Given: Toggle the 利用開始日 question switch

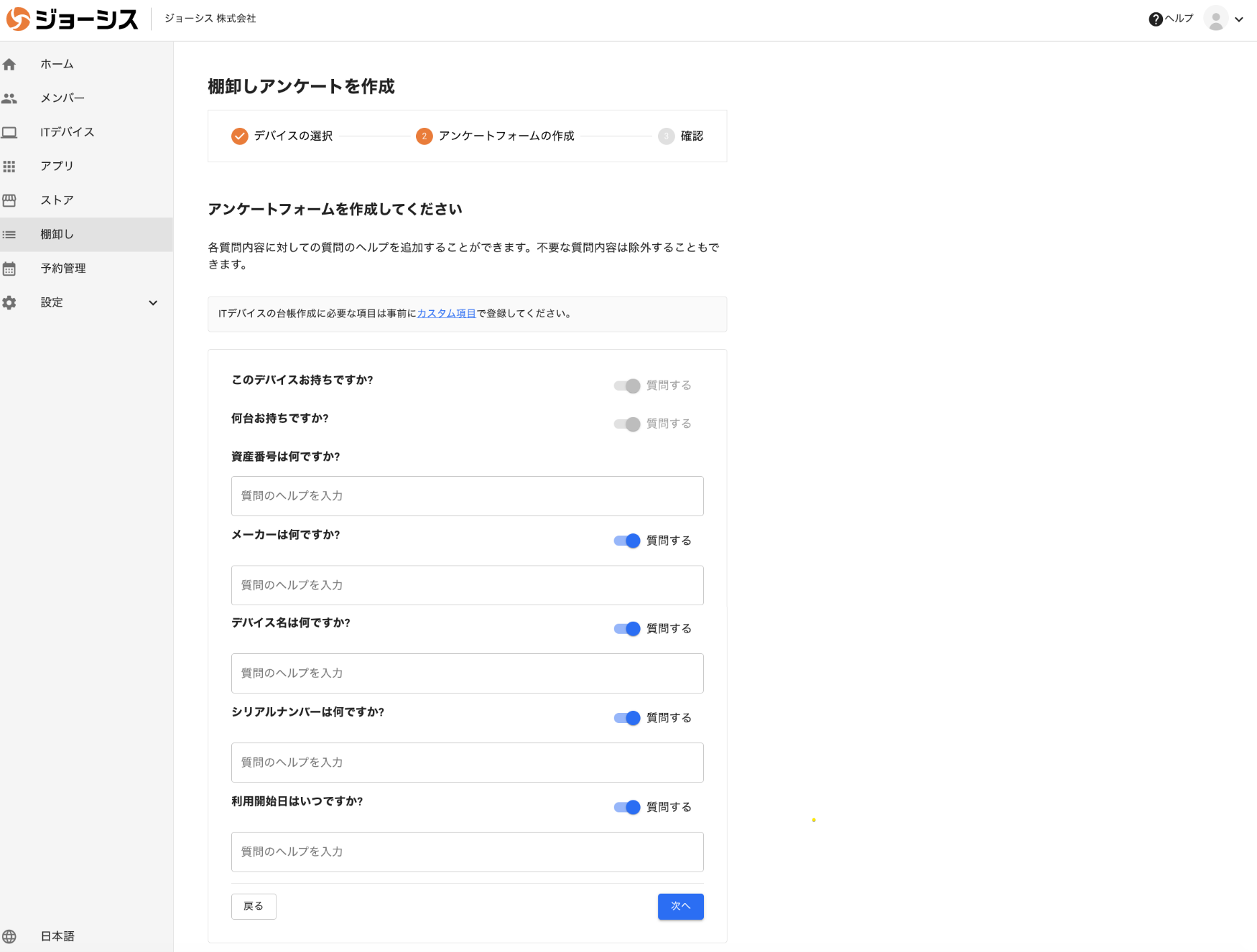Looking at the screenshot, I should click(x=627, y=807).
